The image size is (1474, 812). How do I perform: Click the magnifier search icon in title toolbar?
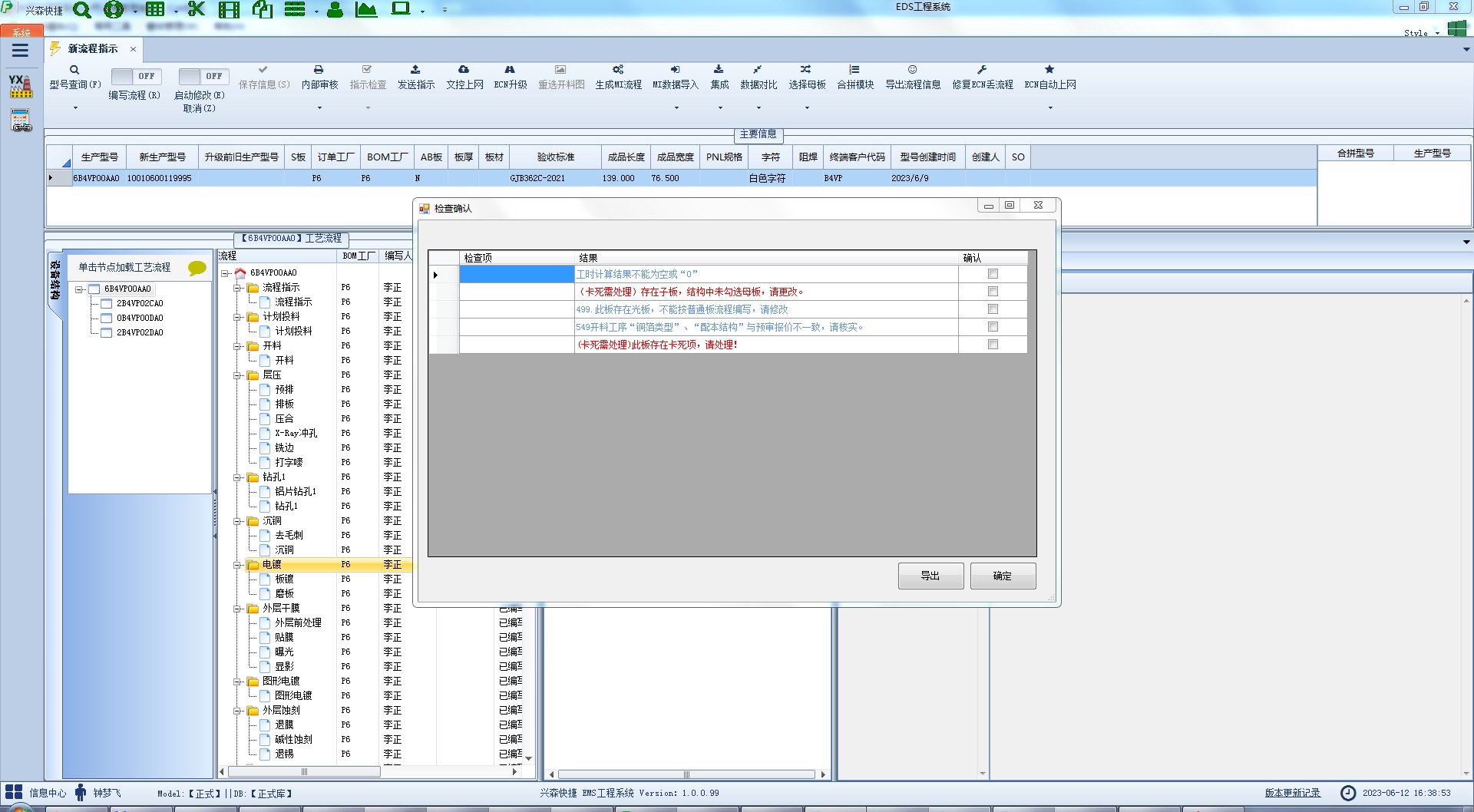(81, 9)
